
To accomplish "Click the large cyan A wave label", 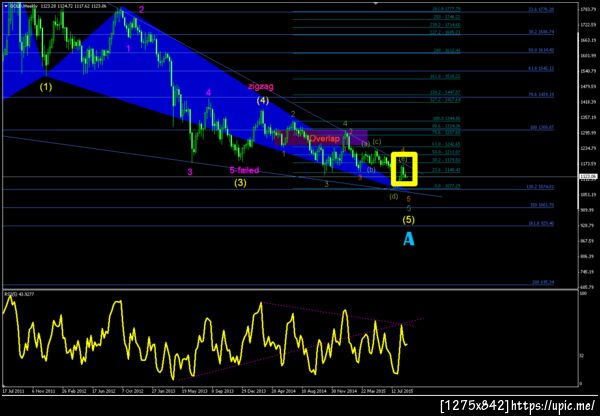I will coord(409,240).
